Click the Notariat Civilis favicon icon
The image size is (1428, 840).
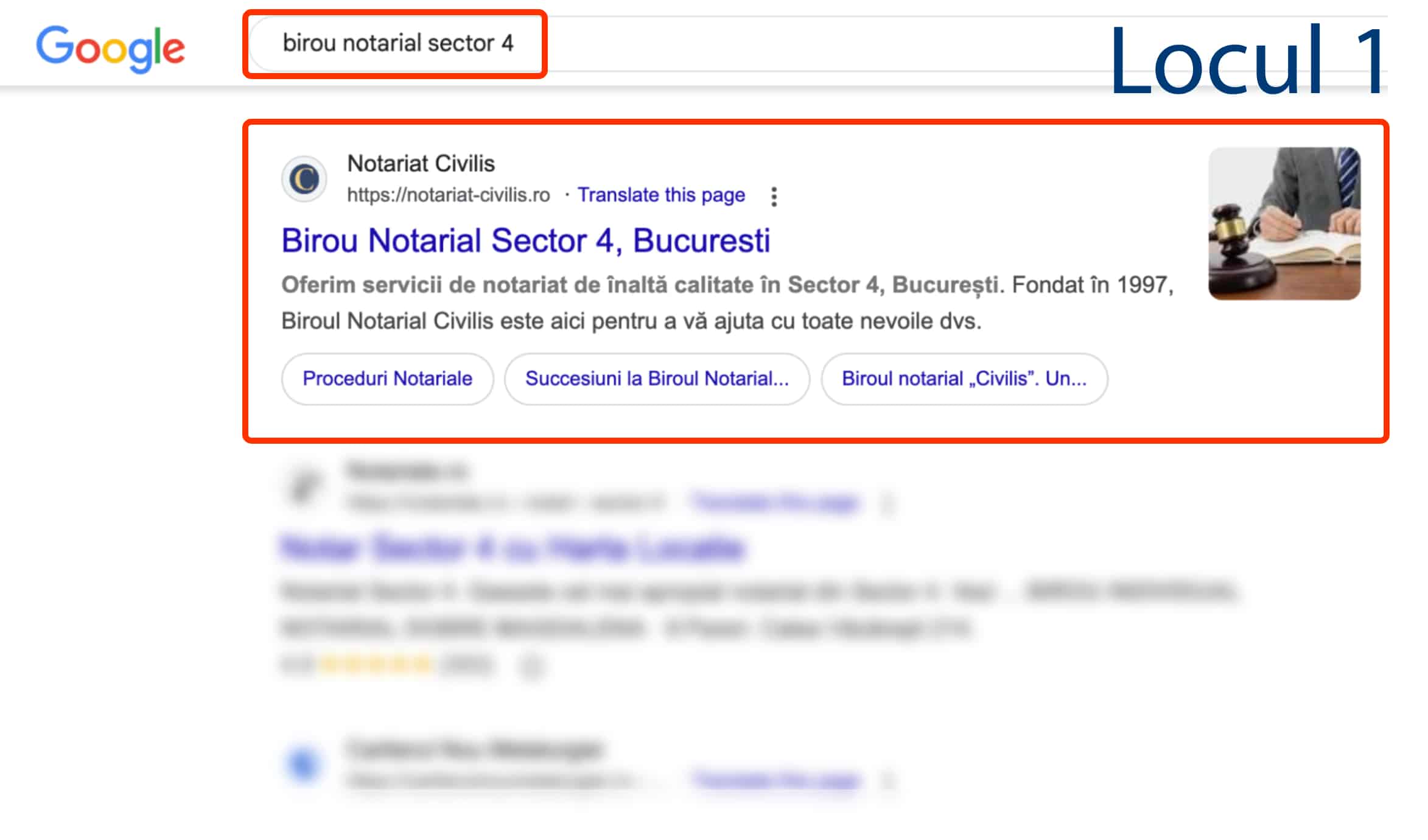[304, 179]
